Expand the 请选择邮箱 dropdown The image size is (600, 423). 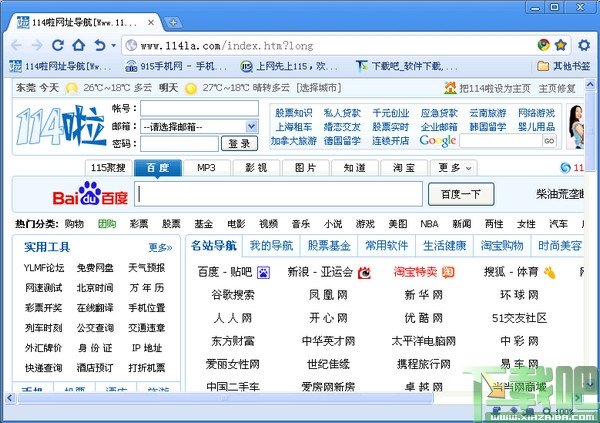click(251, 126)
